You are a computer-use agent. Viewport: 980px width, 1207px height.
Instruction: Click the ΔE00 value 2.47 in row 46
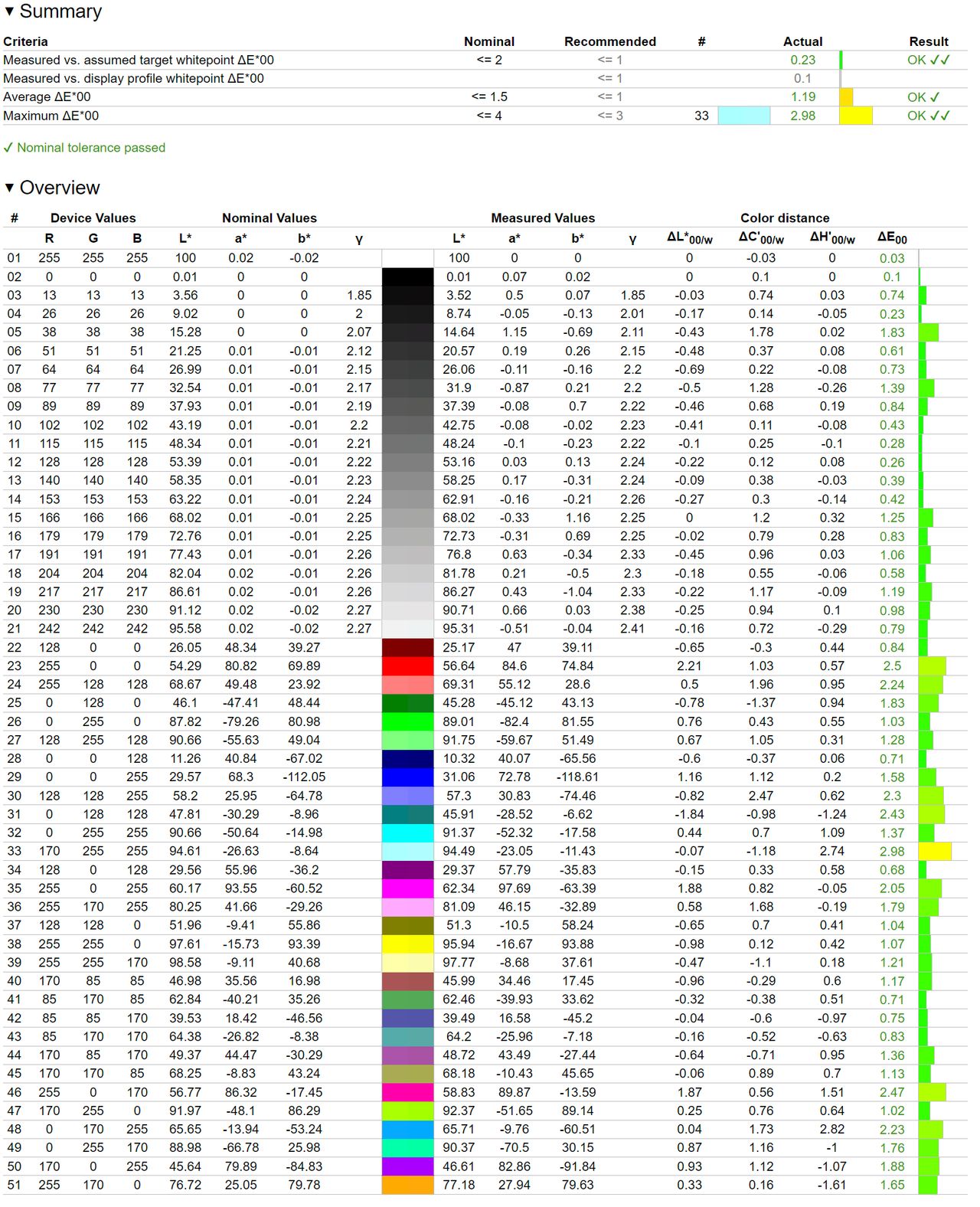click(892, 1092)
